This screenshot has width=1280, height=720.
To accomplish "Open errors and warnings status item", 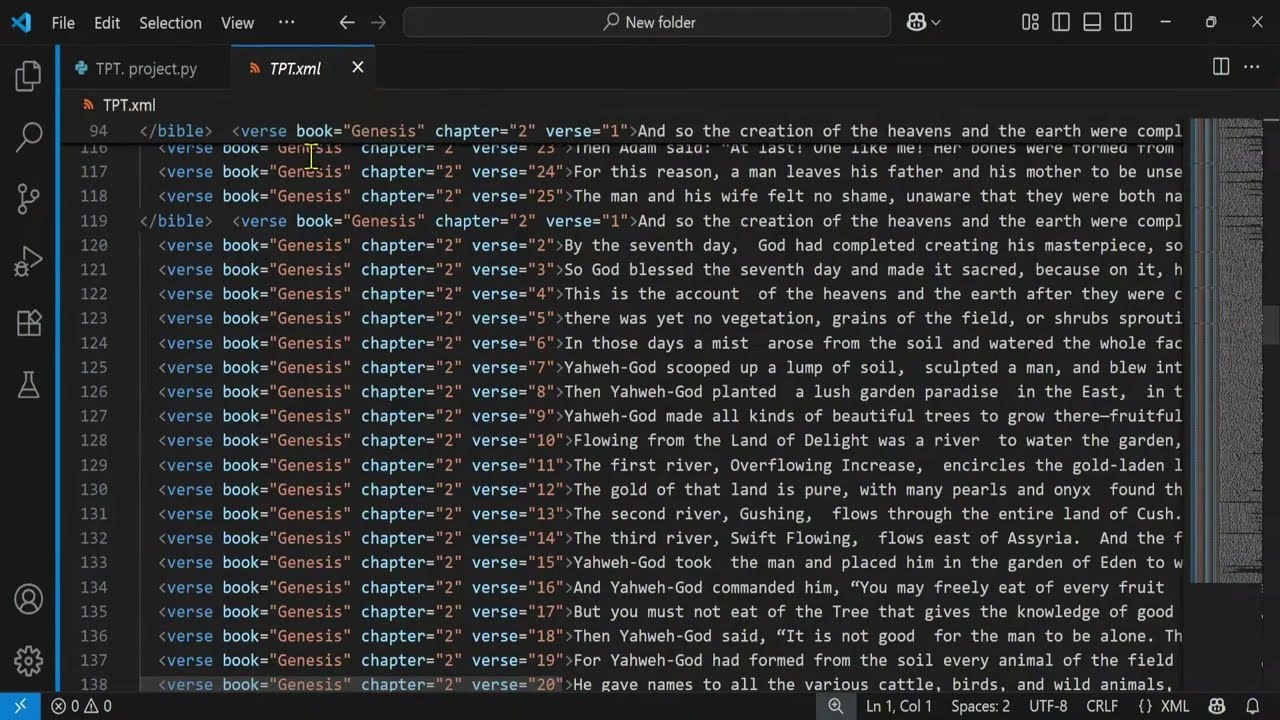I will tap(82, 706).
